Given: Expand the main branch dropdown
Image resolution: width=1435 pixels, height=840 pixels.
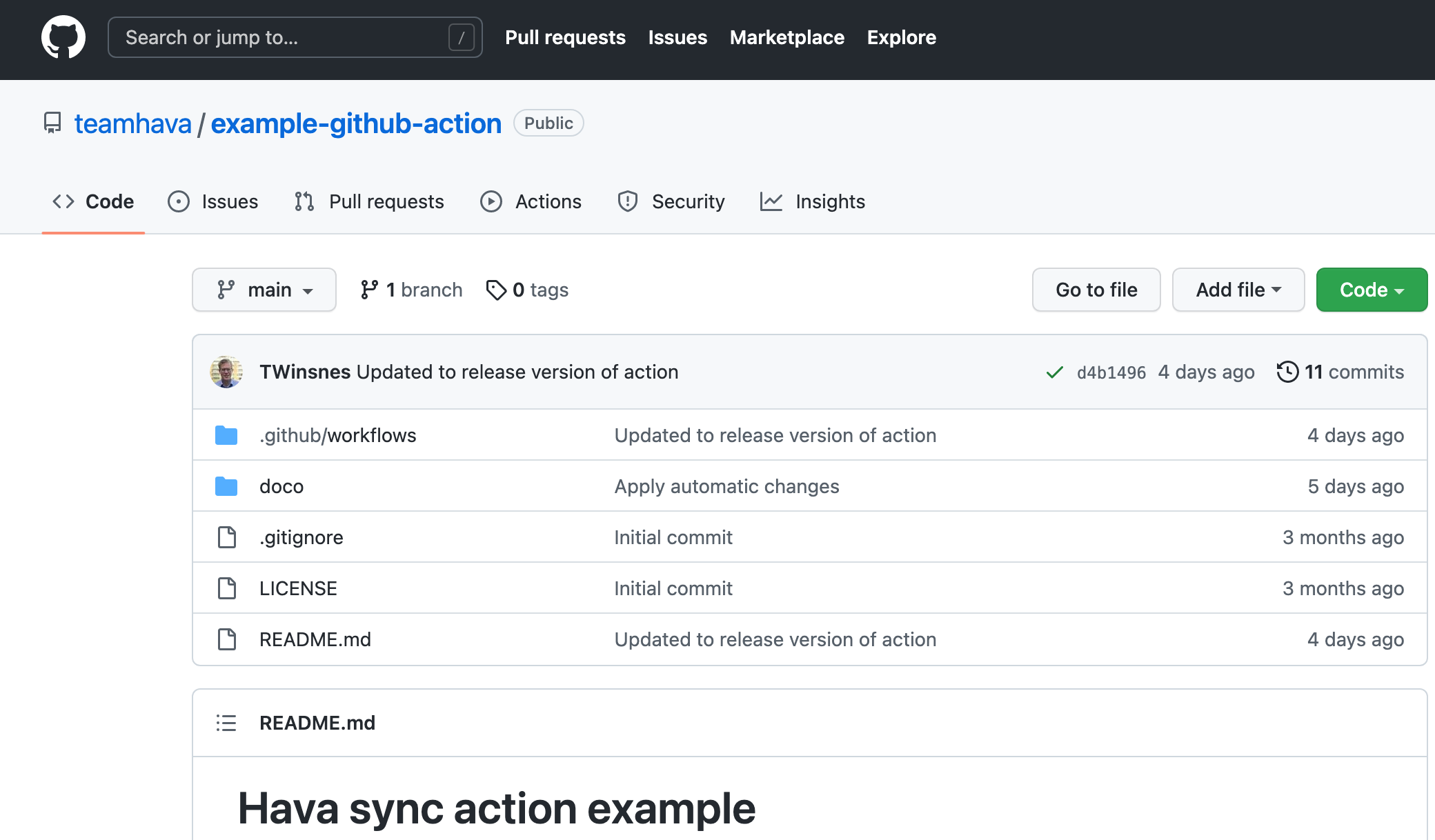Looking at the screenshot, I should 264,290.
